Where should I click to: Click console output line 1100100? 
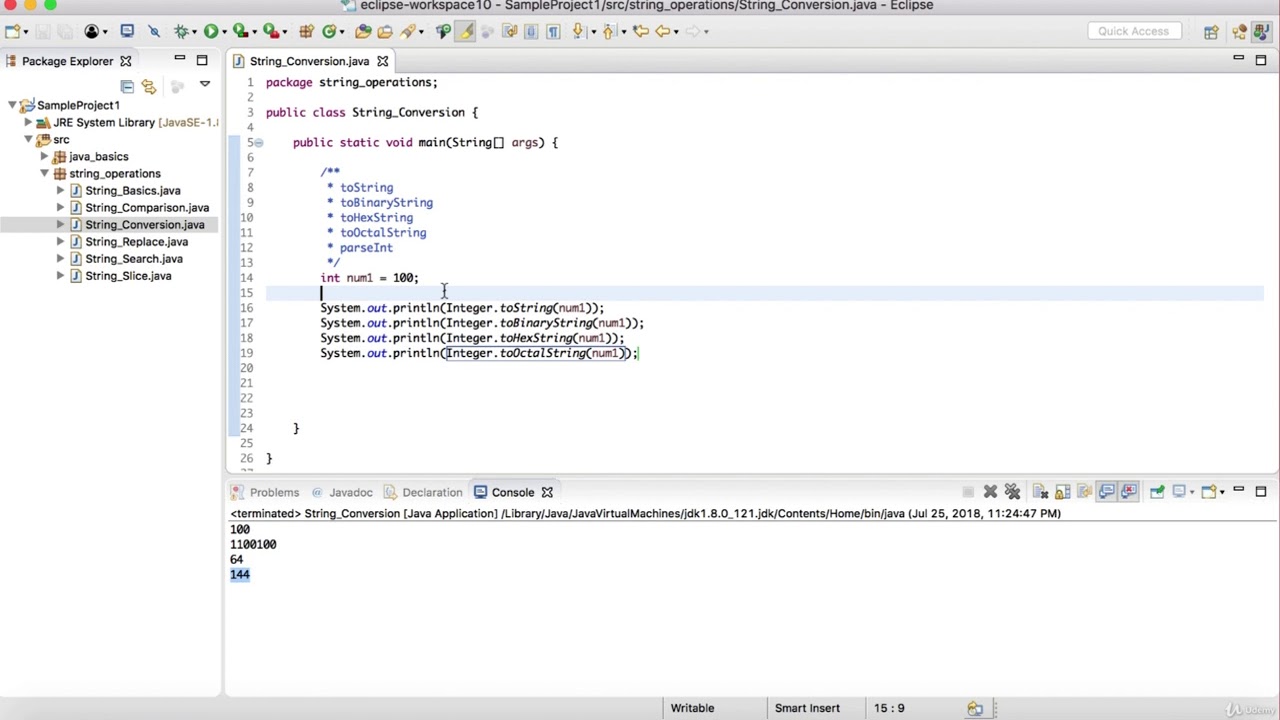[253, 544]
